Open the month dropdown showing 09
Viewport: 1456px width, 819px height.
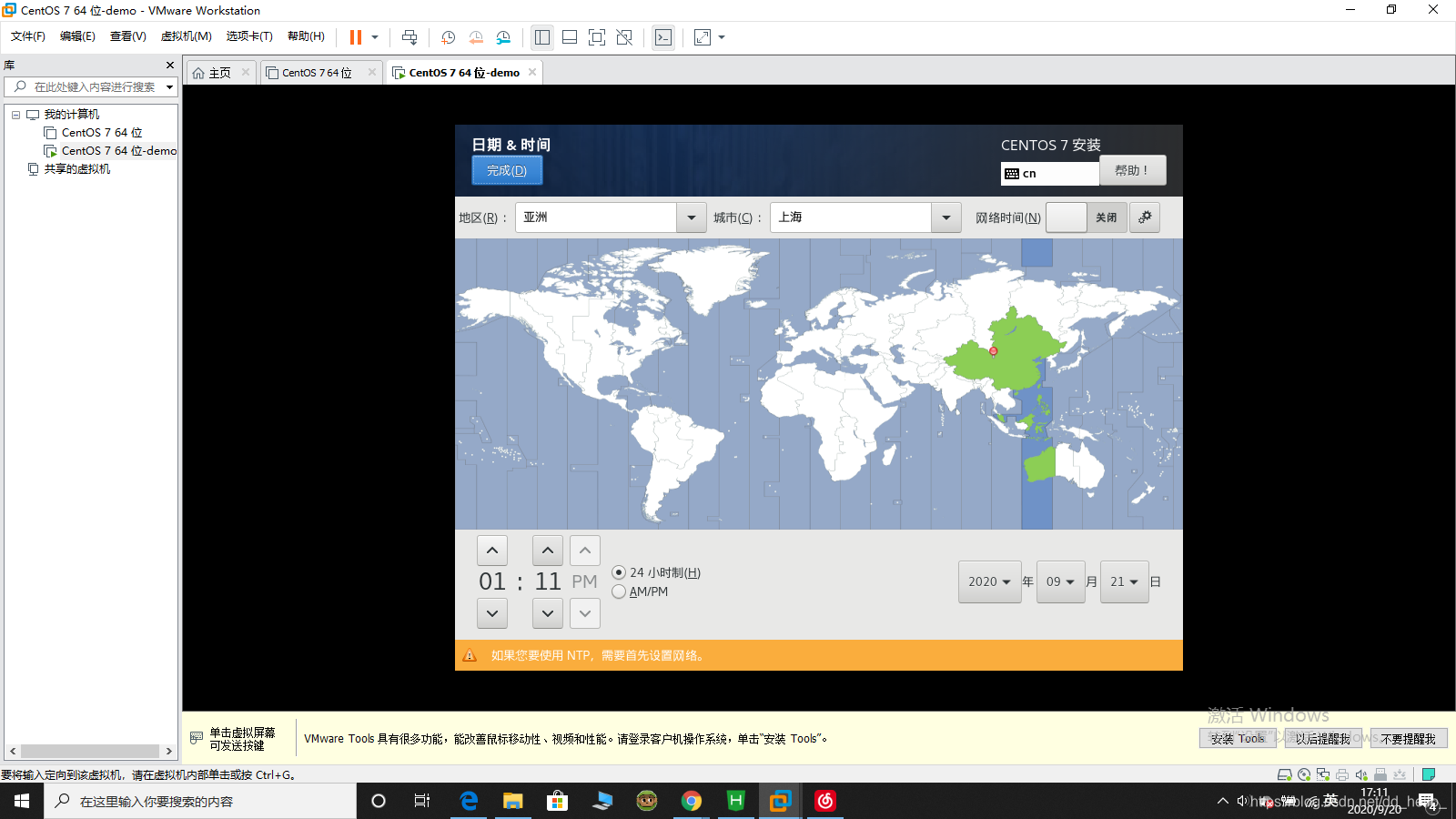[1060, 581]
